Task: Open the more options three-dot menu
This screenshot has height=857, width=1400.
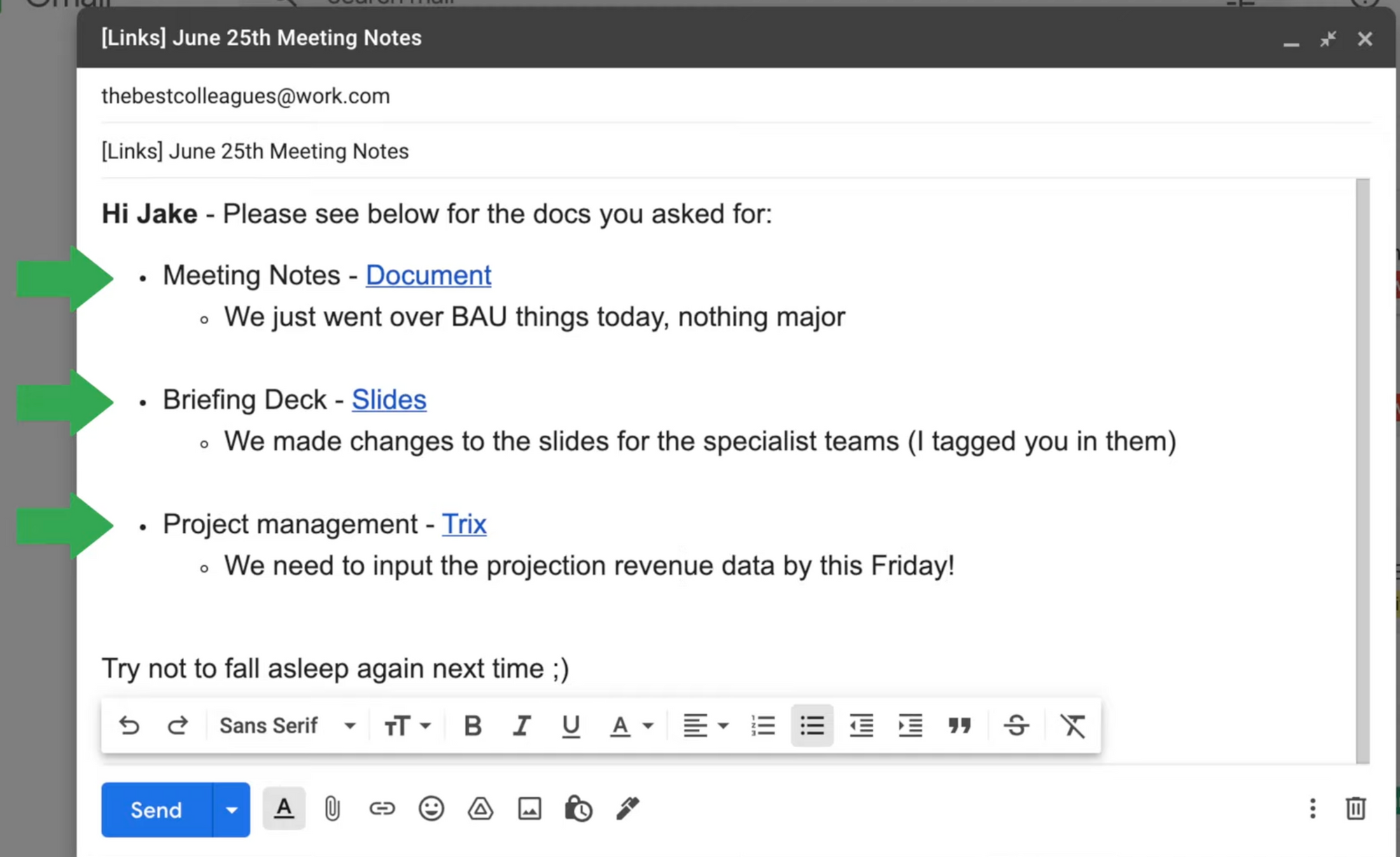Action: pos(1312,809)
